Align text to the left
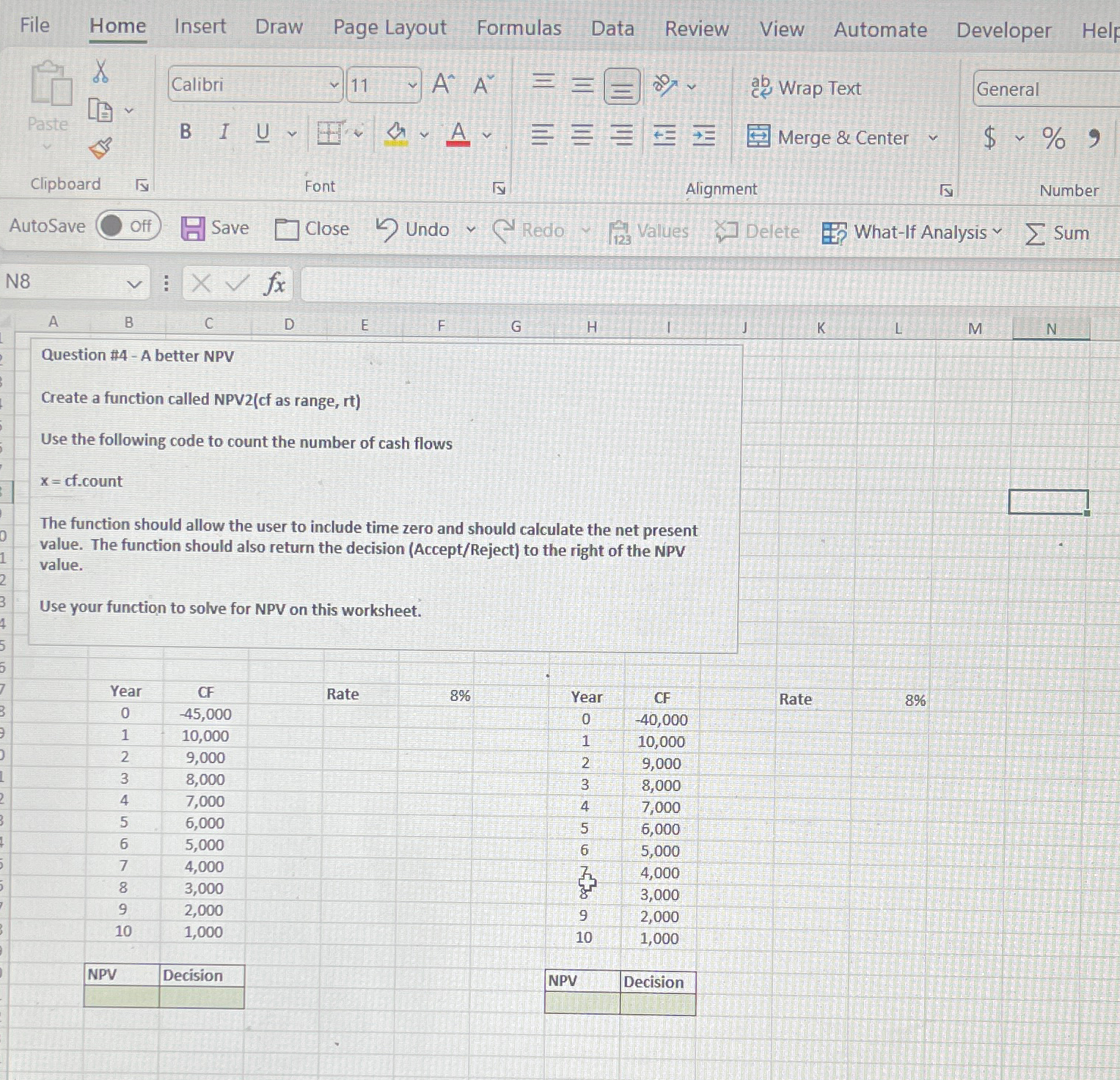 click(x=542, y=135)
